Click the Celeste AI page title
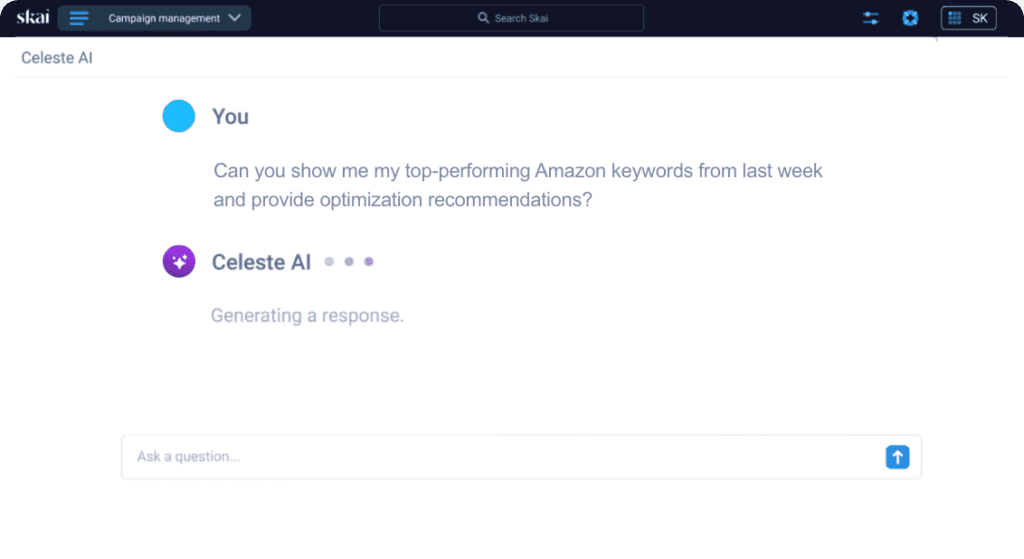This screenshot has width=1024, height=559. [x=57, y=58]
